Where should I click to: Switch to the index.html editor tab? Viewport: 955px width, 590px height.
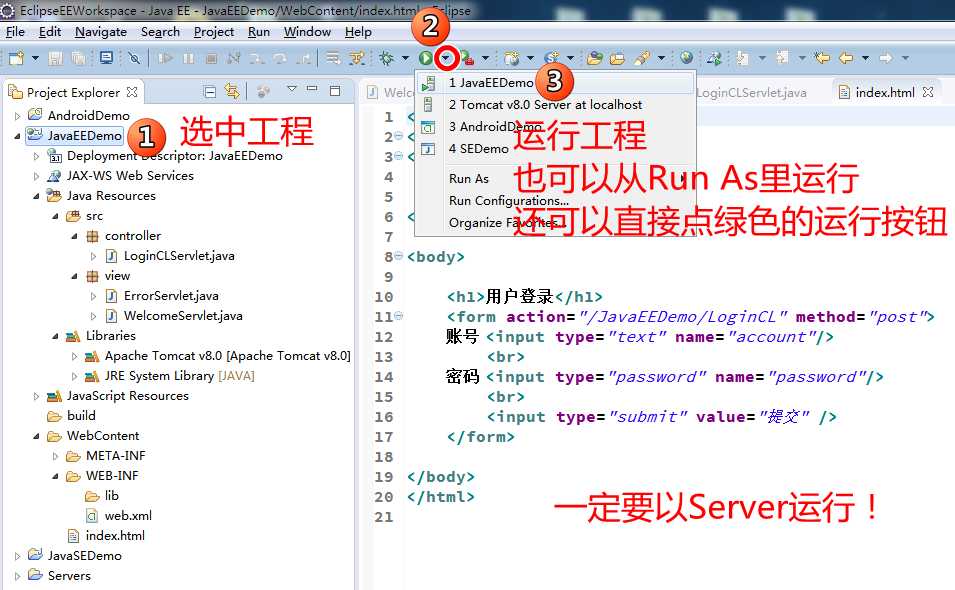pos(884,93)
